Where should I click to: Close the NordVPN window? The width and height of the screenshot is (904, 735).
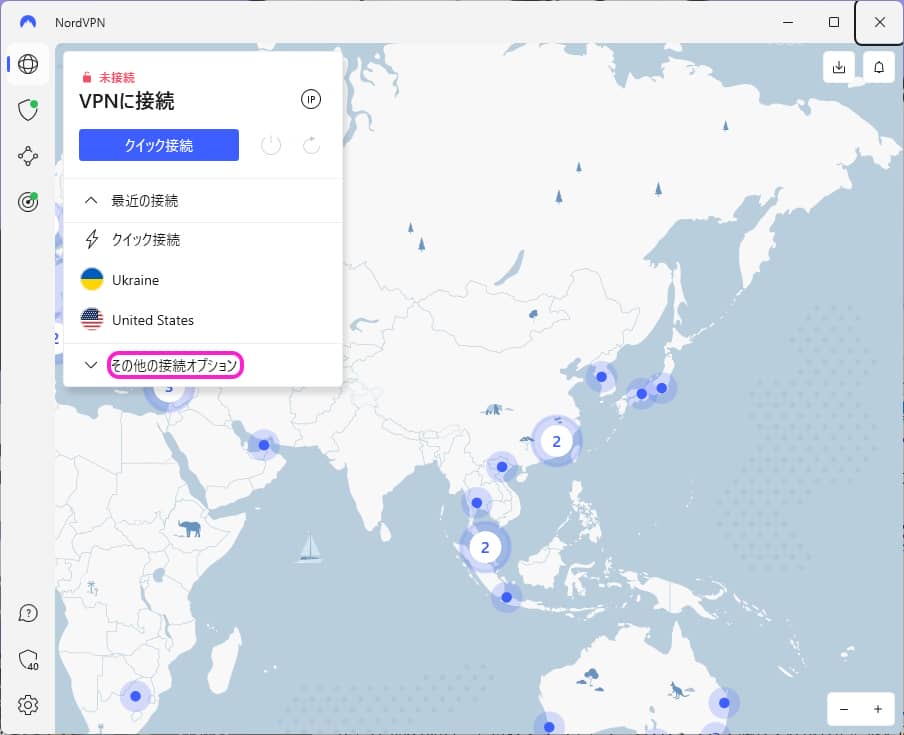pos(879,22)
